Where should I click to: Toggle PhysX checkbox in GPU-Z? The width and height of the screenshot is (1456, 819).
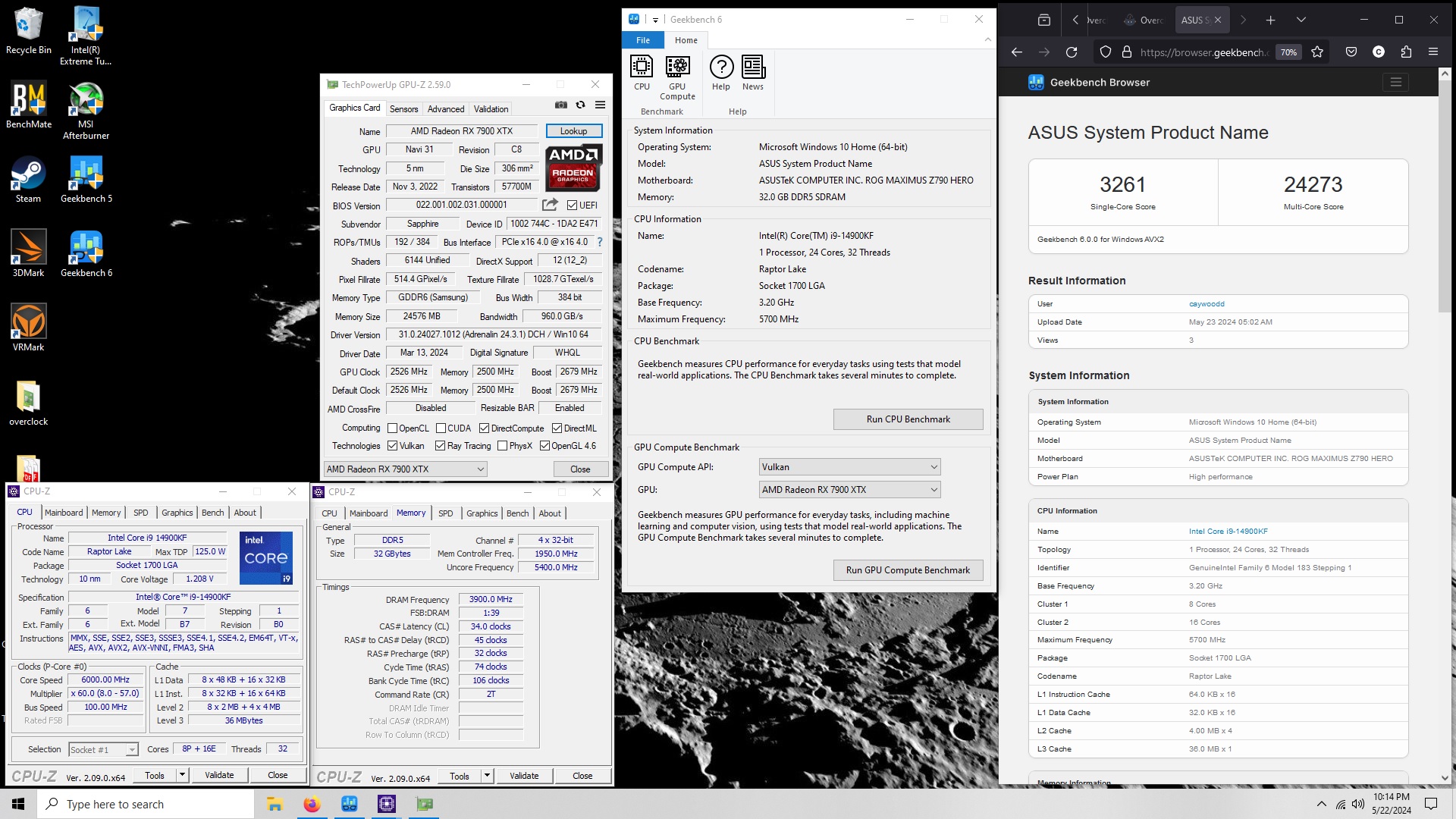pyautogui.click(x=502, y=446)
